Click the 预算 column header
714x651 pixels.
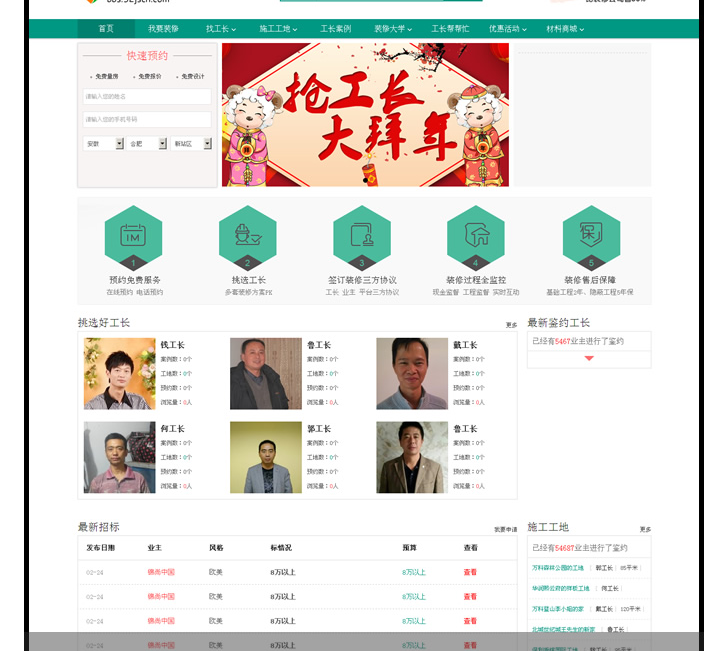click(410, 548)
